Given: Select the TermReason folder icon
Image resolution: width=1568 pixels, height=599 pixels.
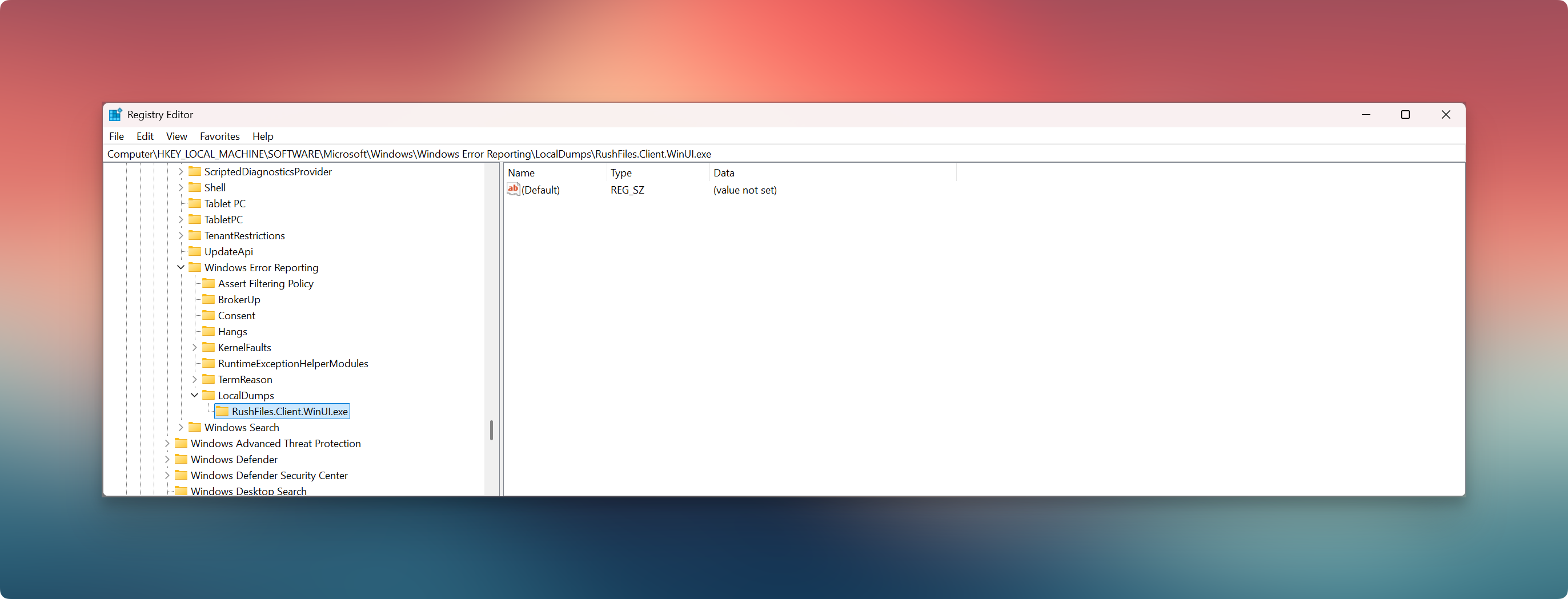Looking at the screenshot, I should (209, 379).
